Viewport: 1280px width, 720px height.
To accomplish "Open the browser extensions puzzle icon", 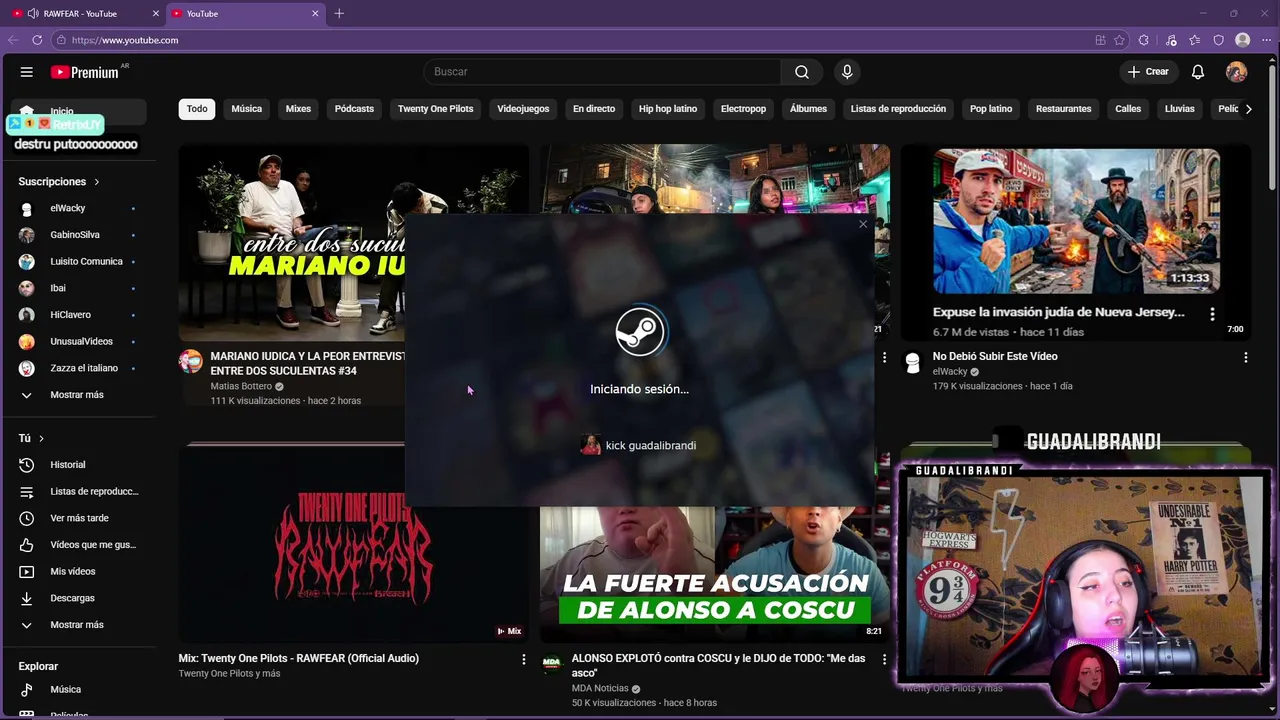I will (x=1144, y=40).
